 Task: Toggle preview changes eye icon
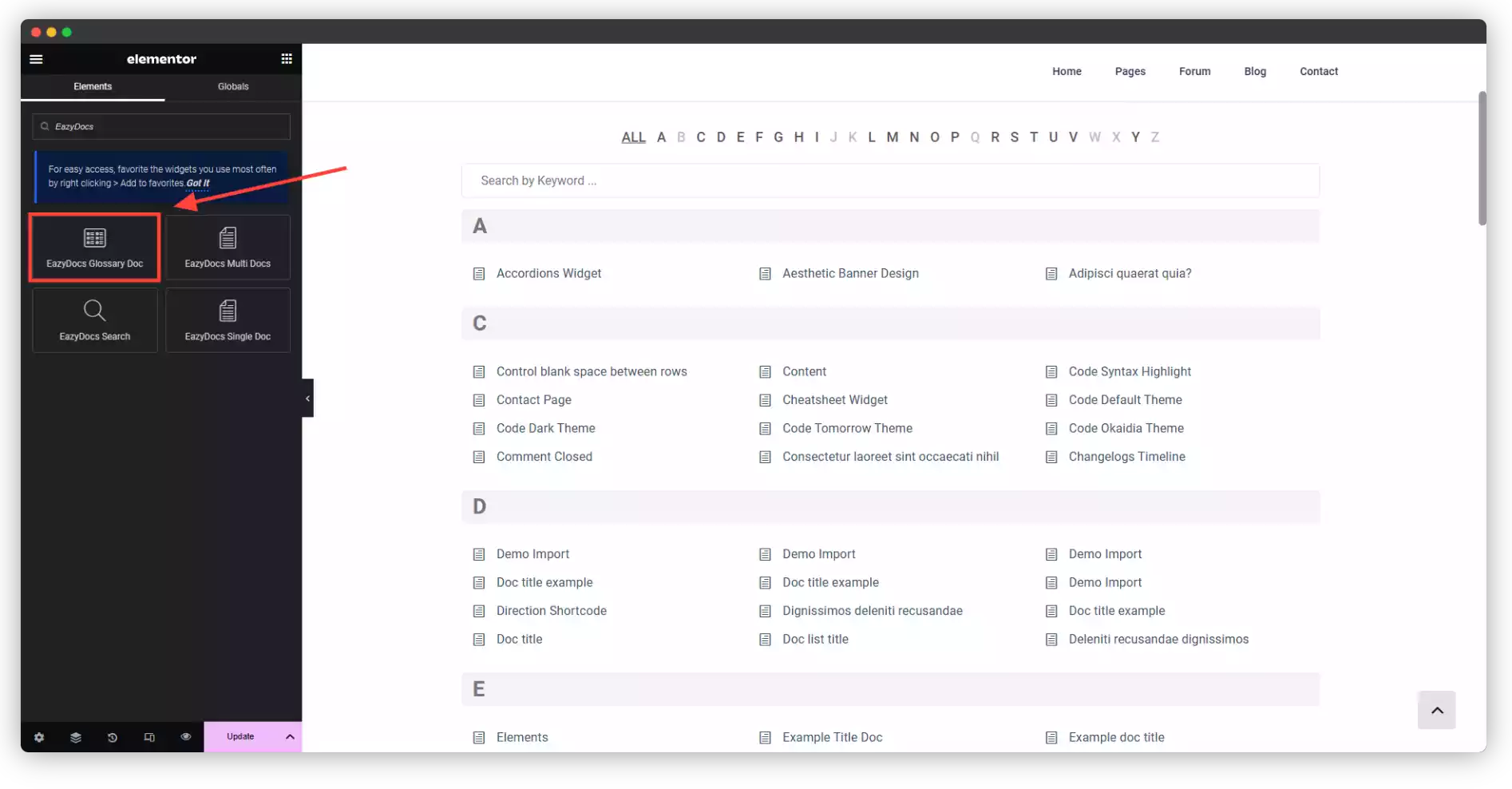(x=186, y=737)
